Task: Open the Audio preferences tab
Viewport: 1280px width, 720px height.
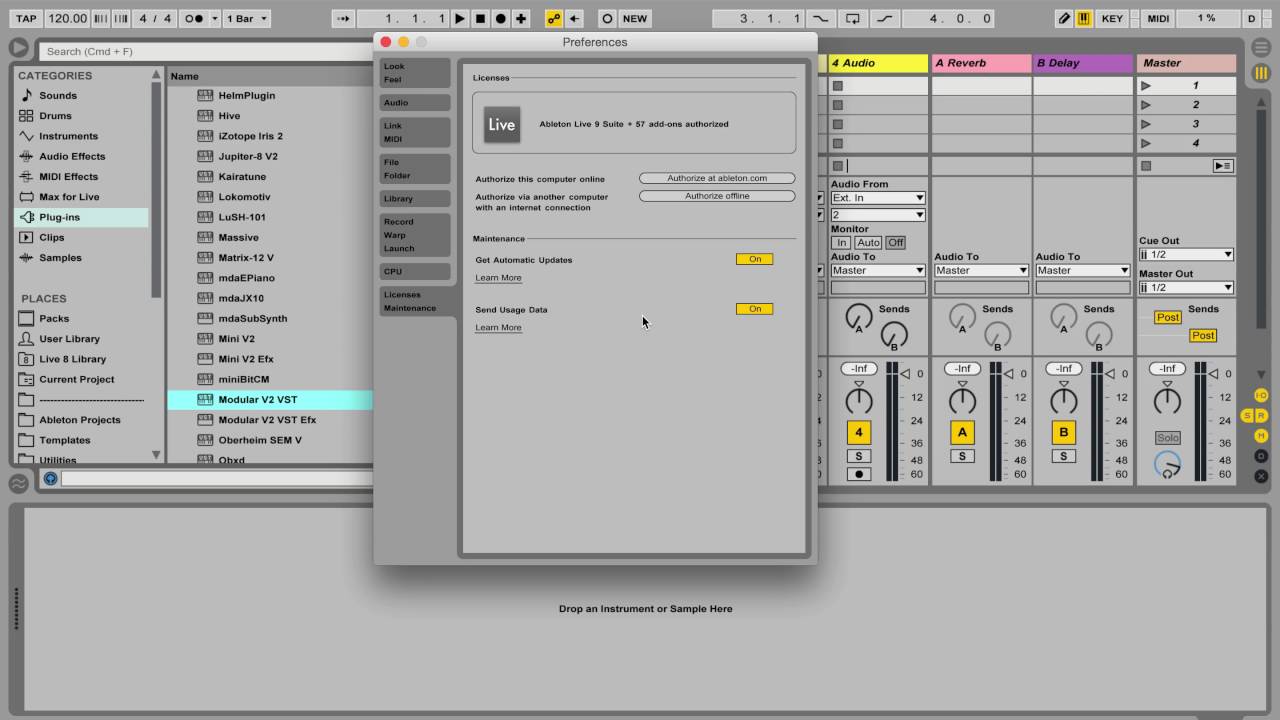Action: [415, 102]
